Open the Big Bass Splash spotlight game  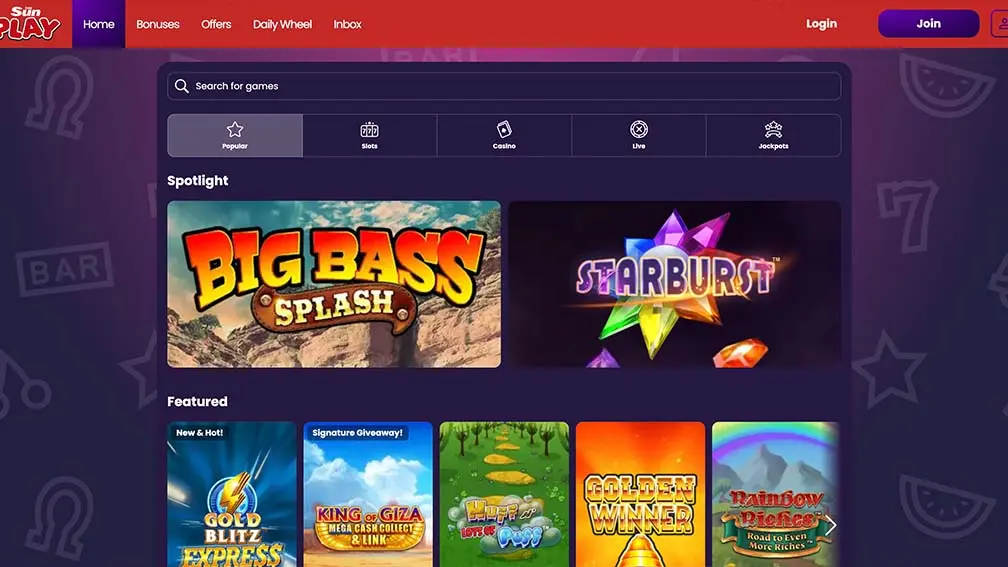(x=334, y=284)
